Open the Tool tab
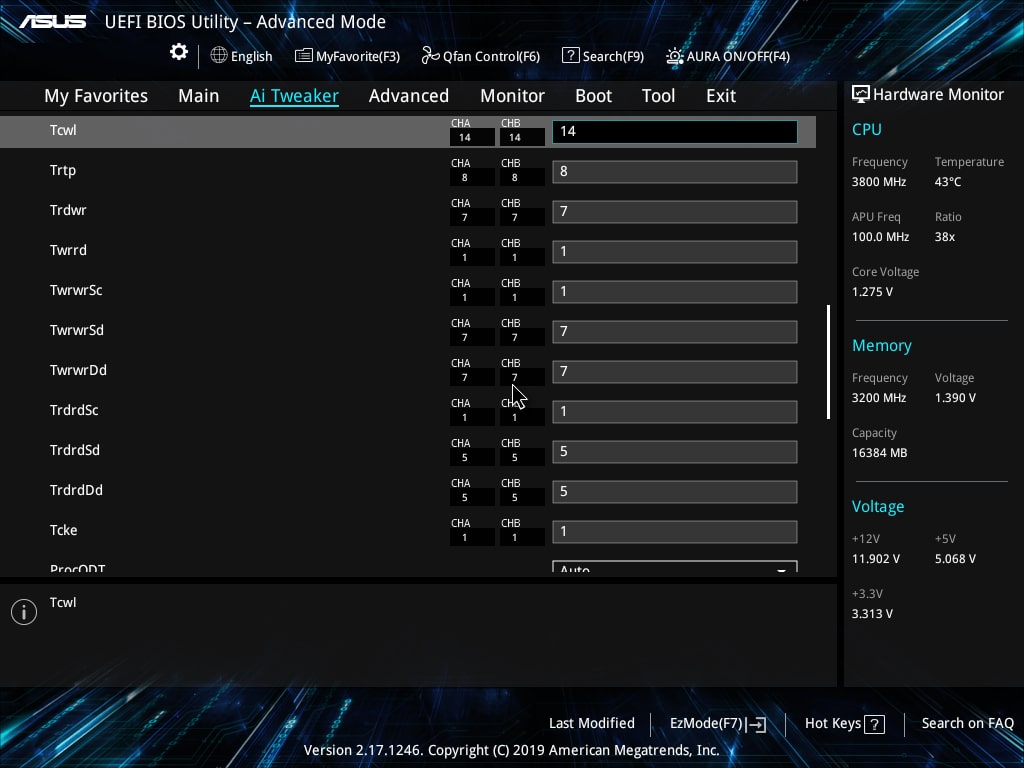 click(658, 96)
